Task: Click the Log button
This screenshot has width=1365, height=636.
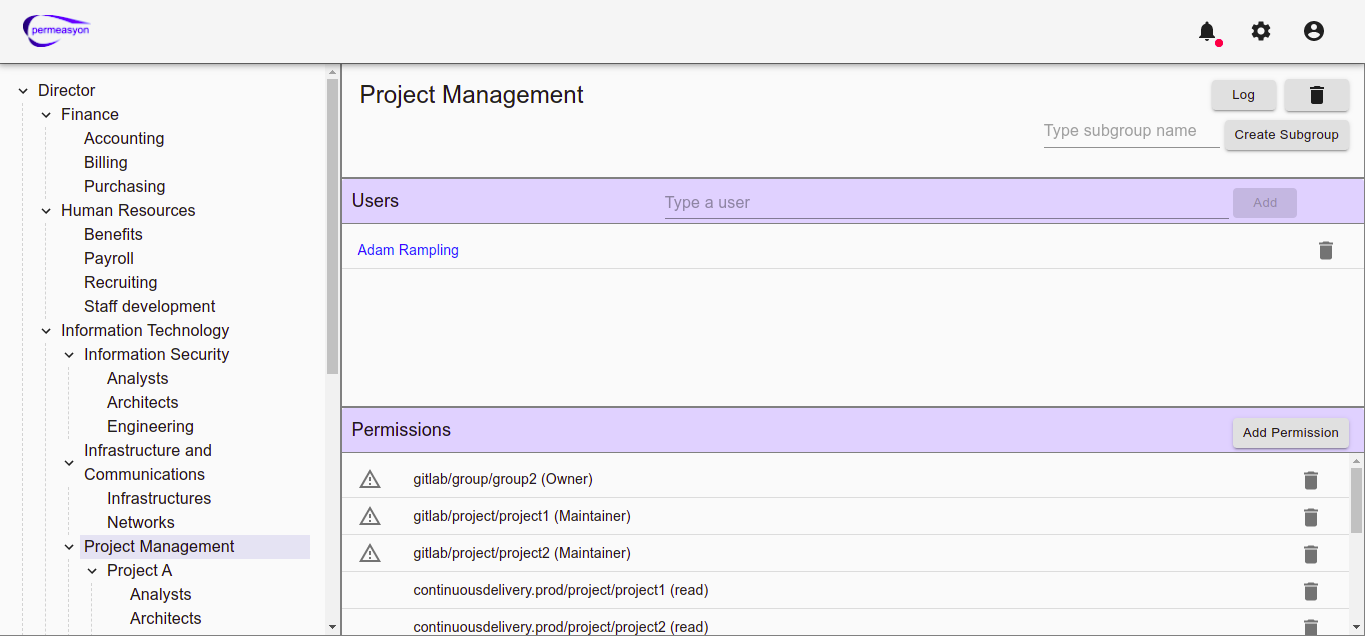Action: (1243, 95)
